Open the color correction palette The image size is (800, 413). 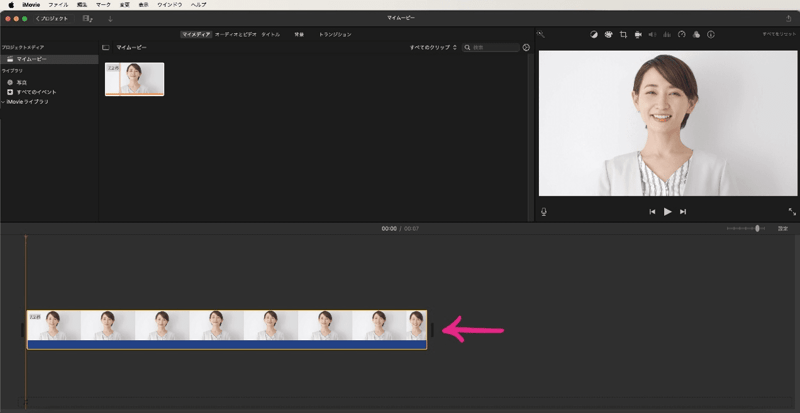click(607, 34)
